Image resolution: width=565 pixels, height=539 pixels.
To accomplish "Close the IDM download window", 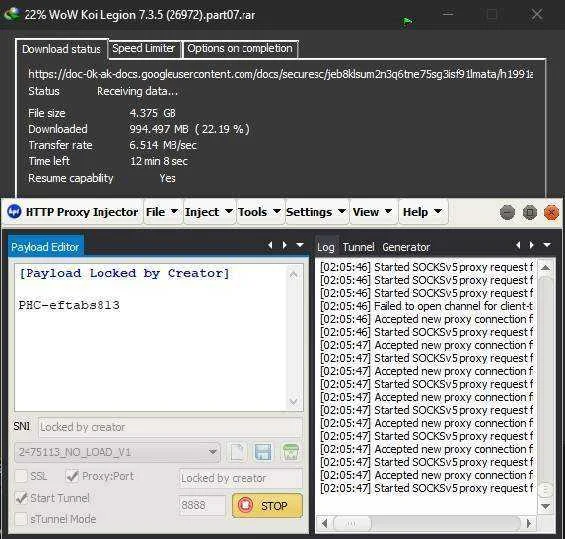I will (537, 14).
